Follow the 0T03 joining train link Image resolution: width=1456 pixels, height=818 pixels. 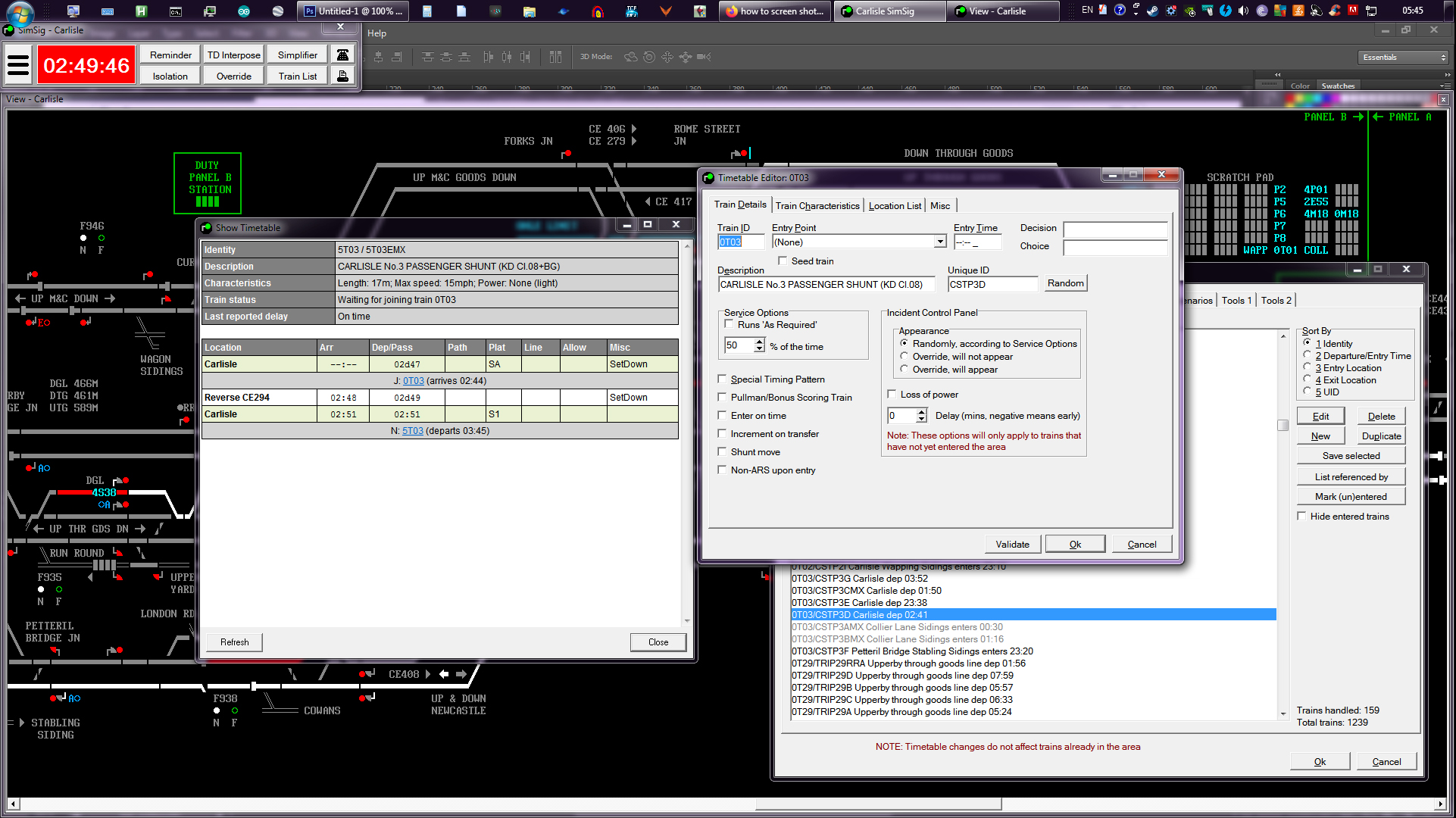(x=413, y=381)
